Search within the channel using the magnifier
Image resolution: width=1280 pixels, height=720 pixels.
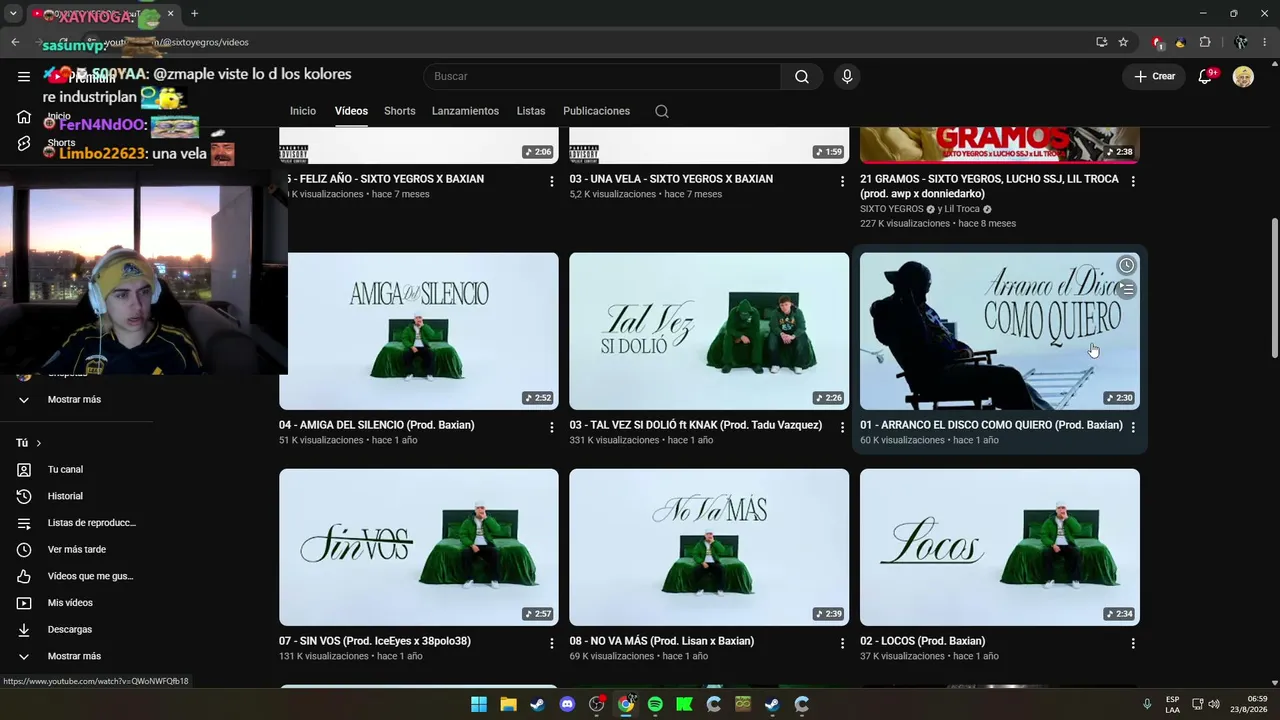662,111
